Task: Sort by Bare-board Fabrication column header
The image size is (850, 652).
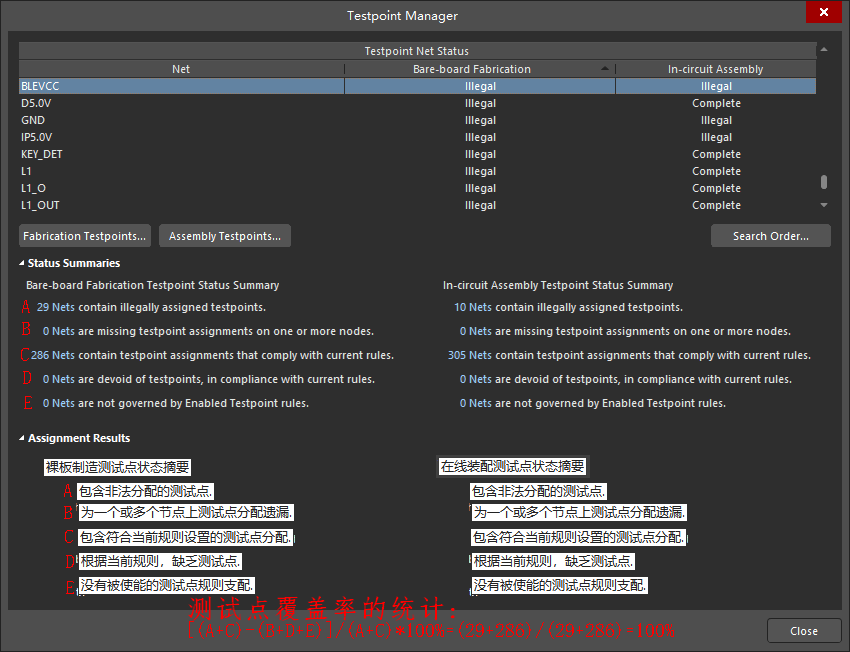Action: pos(472,69)
